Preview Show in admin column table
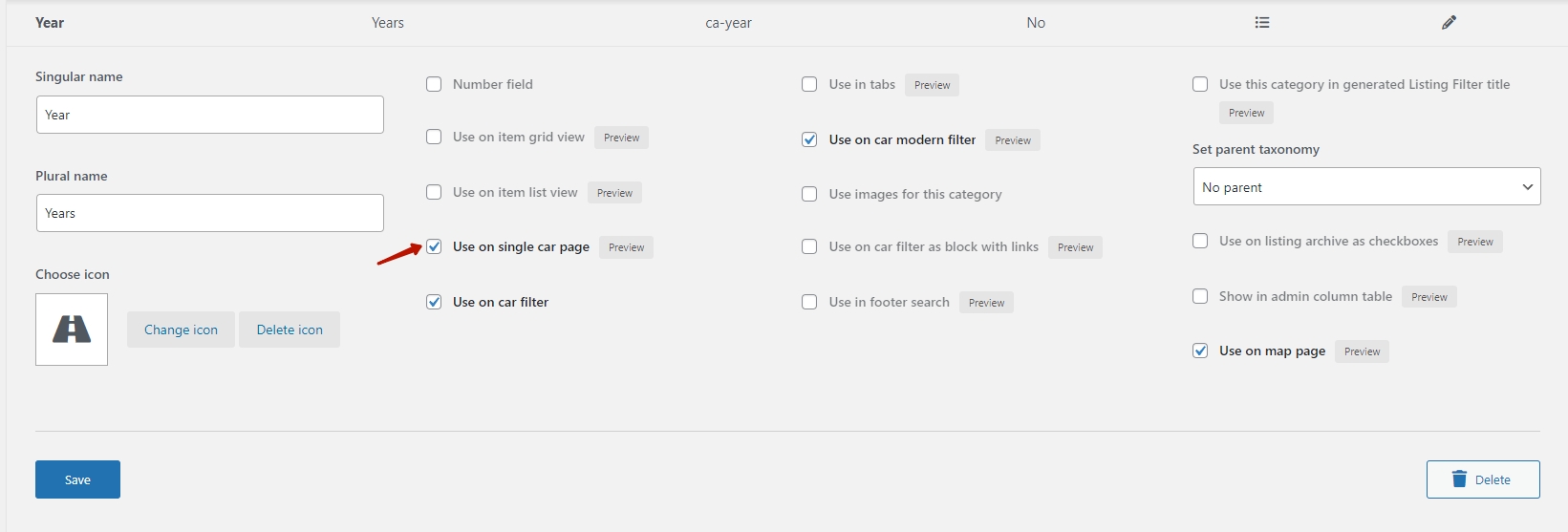The width and height of the screenshot is (1568, 532). (1428, 297)
